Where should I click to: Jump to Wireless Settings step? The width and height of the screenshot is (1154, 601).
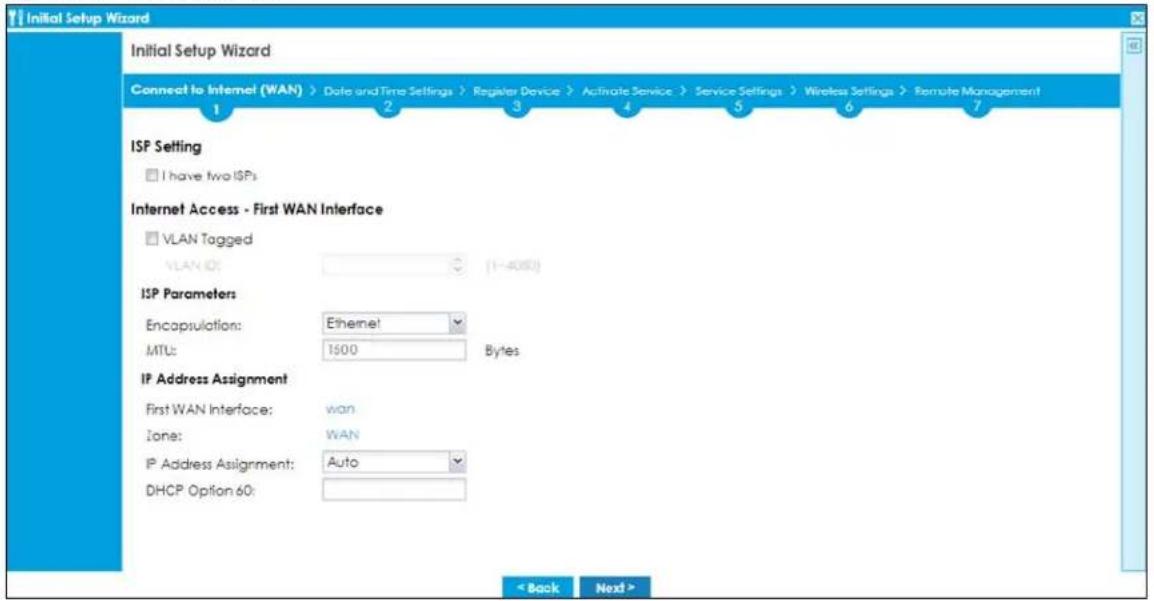pyautogui.click(x=849, y=91)
